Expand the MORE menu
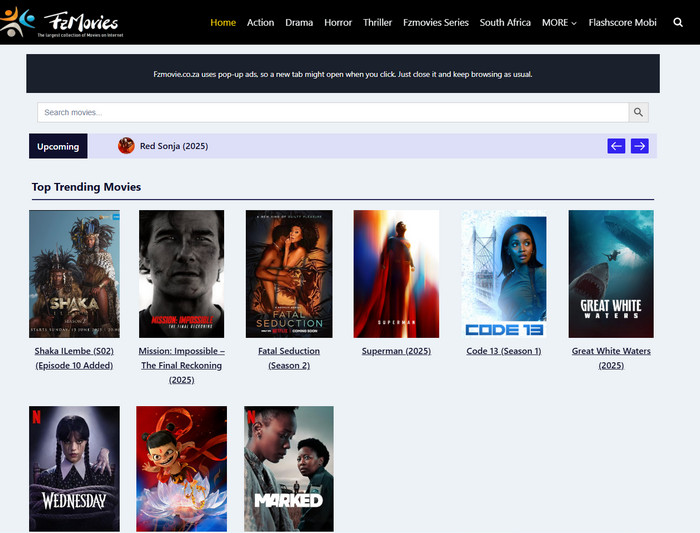 click(x=559, y=22)
